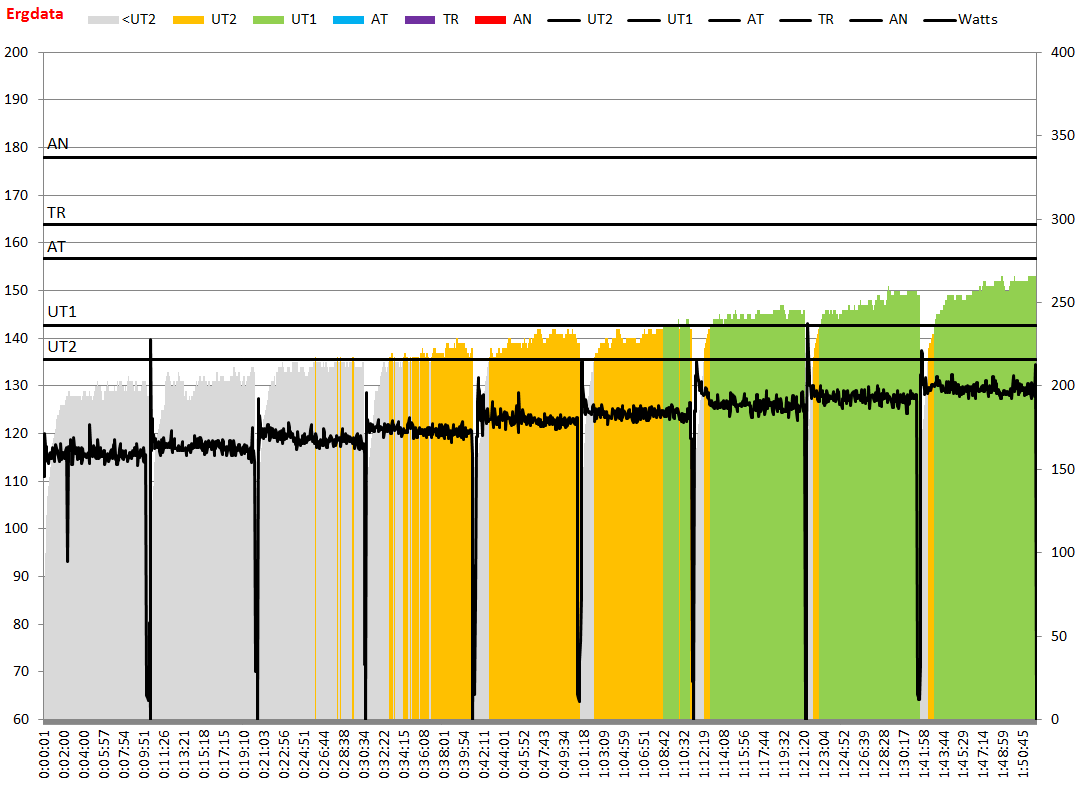The height and width of the screenshot is (786, 1083).
Task: Click the orange UT2 legend swatch
Action: pos(189,19)
